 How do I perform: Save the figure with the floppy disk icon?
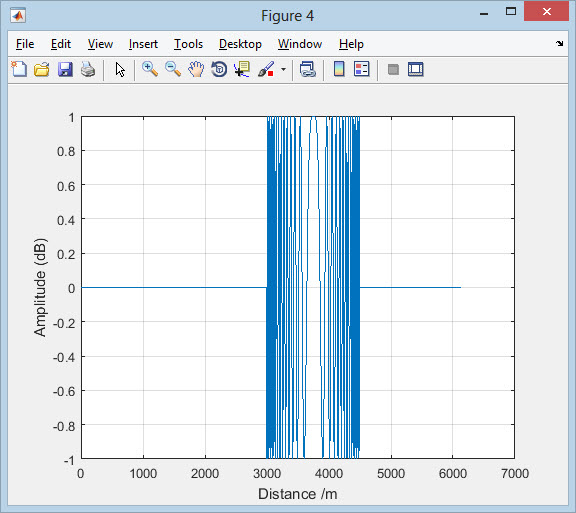pos(65,69)
